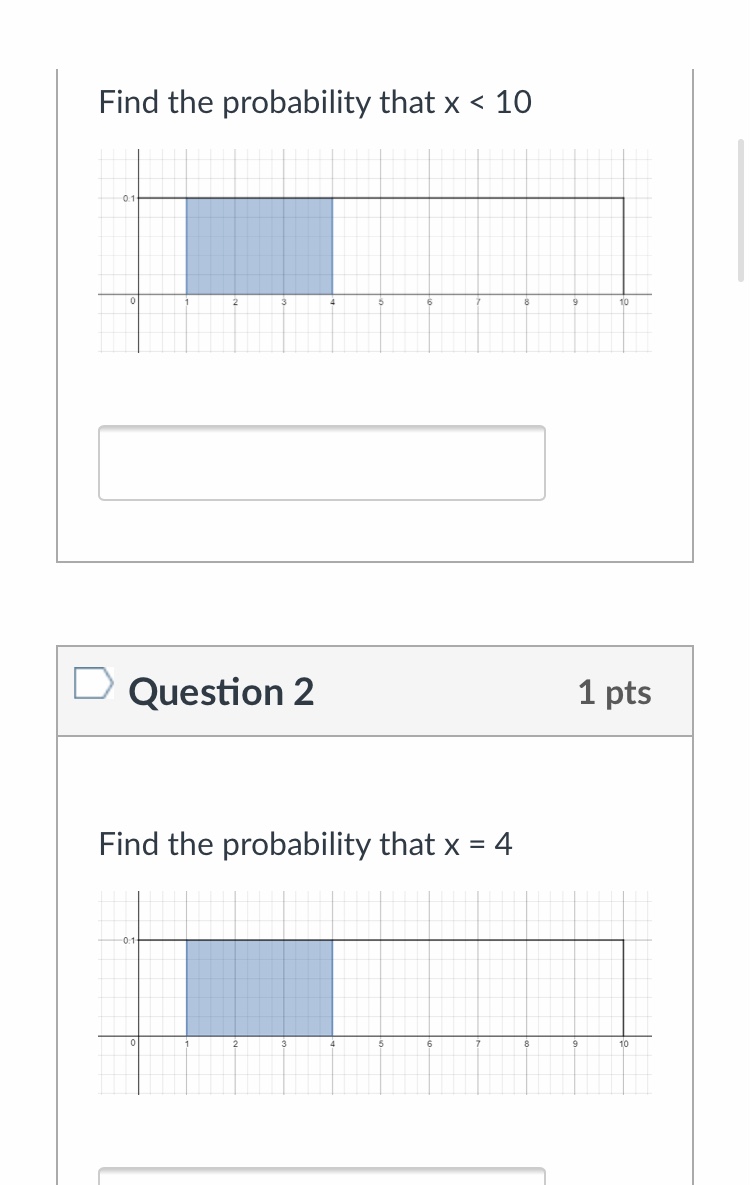Image resolution: width=750 pixels, height=1185 pixels.
Task: Focus the Question 2 answer field at bottom
Action: 321,1175
